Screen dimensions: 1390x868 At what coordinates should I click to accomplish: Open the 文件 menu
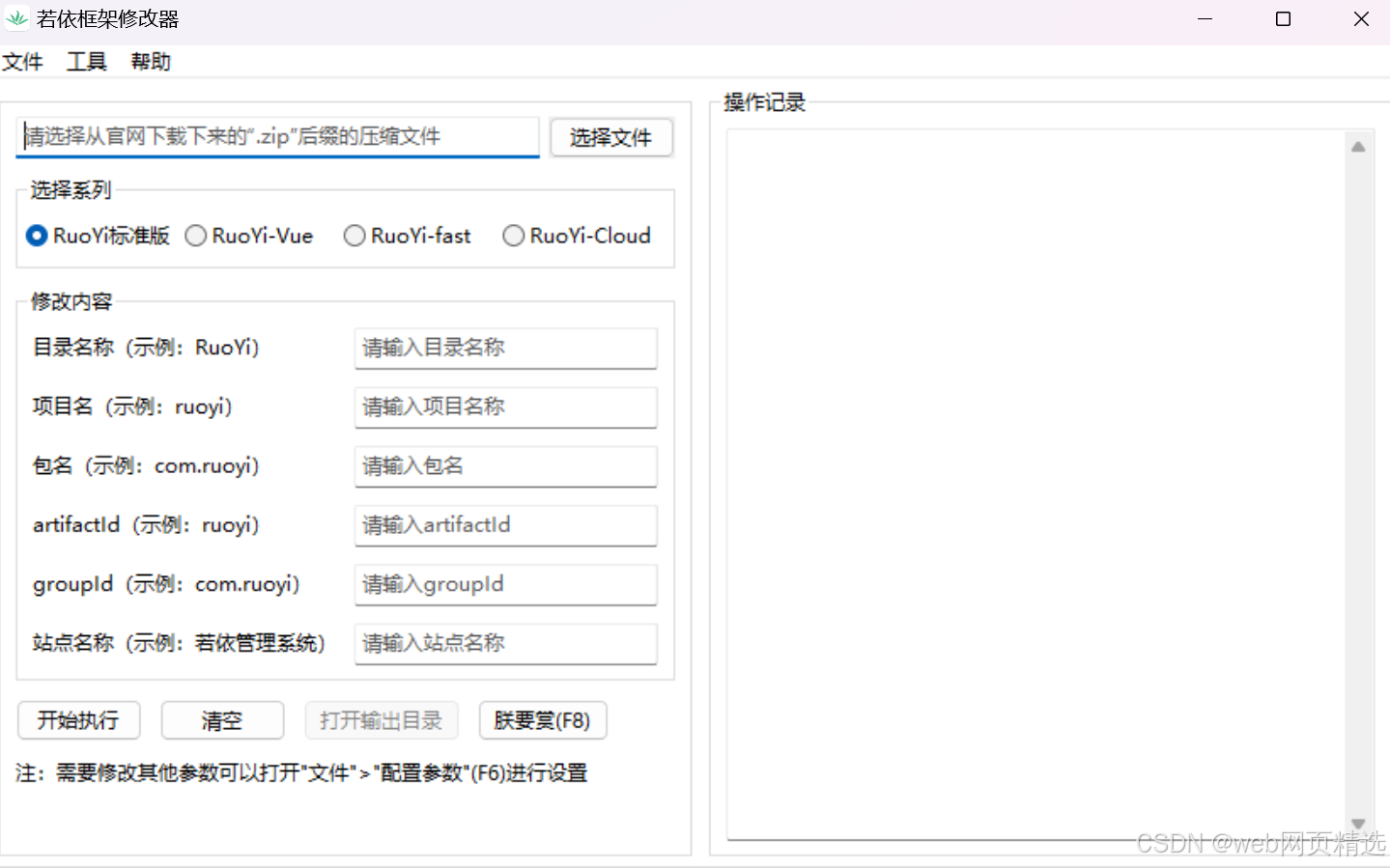pyautogui.click(x=22, y=62)
